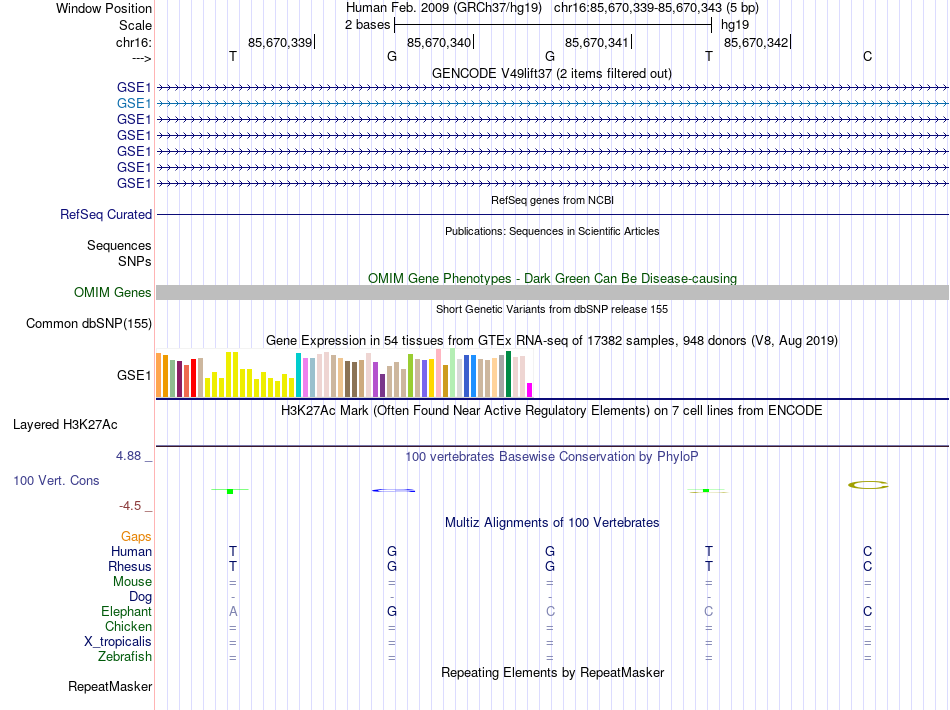The height and width of the screenshot is (710, 950).
Task: Click the OMIM Genes track label
Action: (x=113, y=293)
